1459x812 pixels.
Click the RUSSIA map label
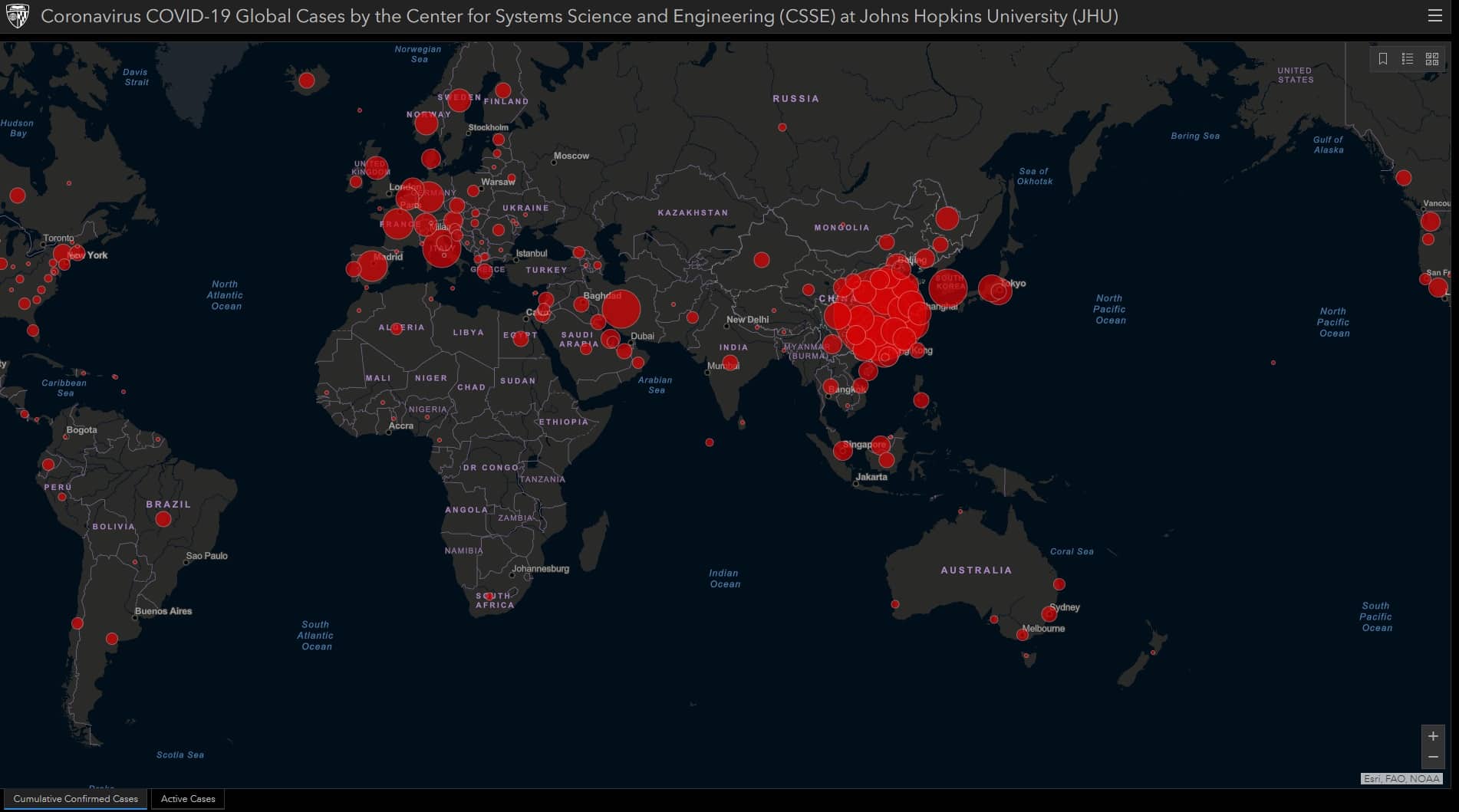point(795,99)
